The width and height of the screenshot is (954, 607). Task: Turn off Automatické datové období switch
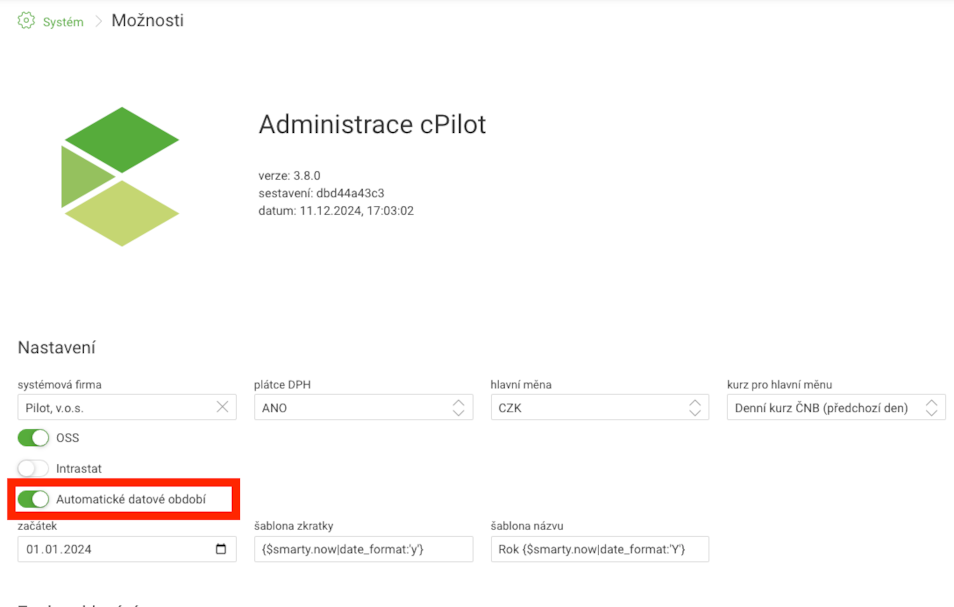click(33, 499)
